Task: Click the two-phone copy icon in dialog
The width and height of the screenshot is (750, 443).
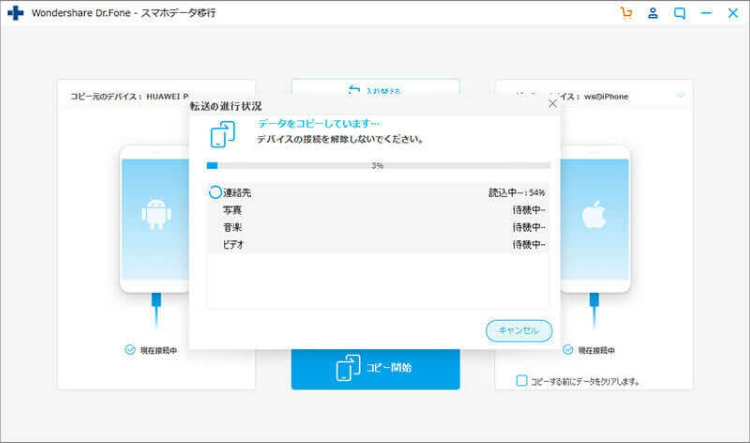Action: (x=222, y=132)
